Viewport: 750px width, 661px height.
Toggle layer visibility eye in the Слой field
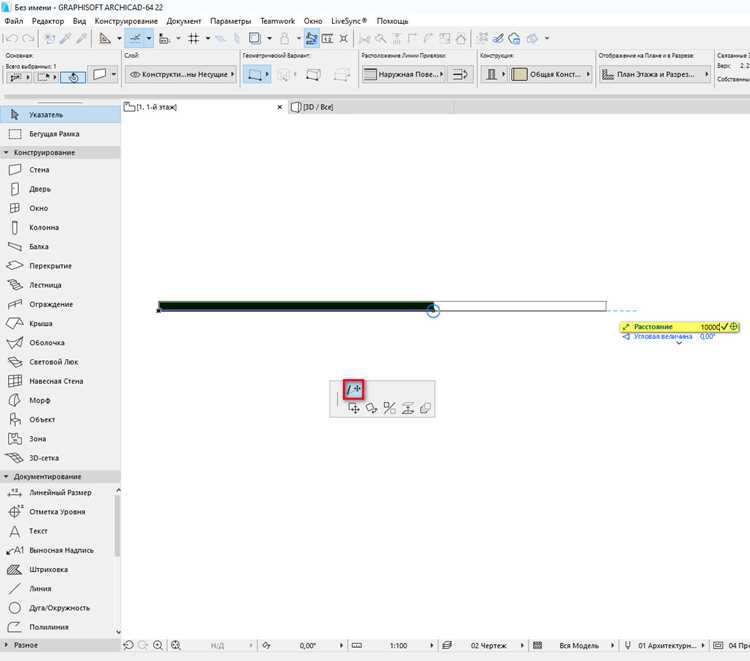click(135, 75)
